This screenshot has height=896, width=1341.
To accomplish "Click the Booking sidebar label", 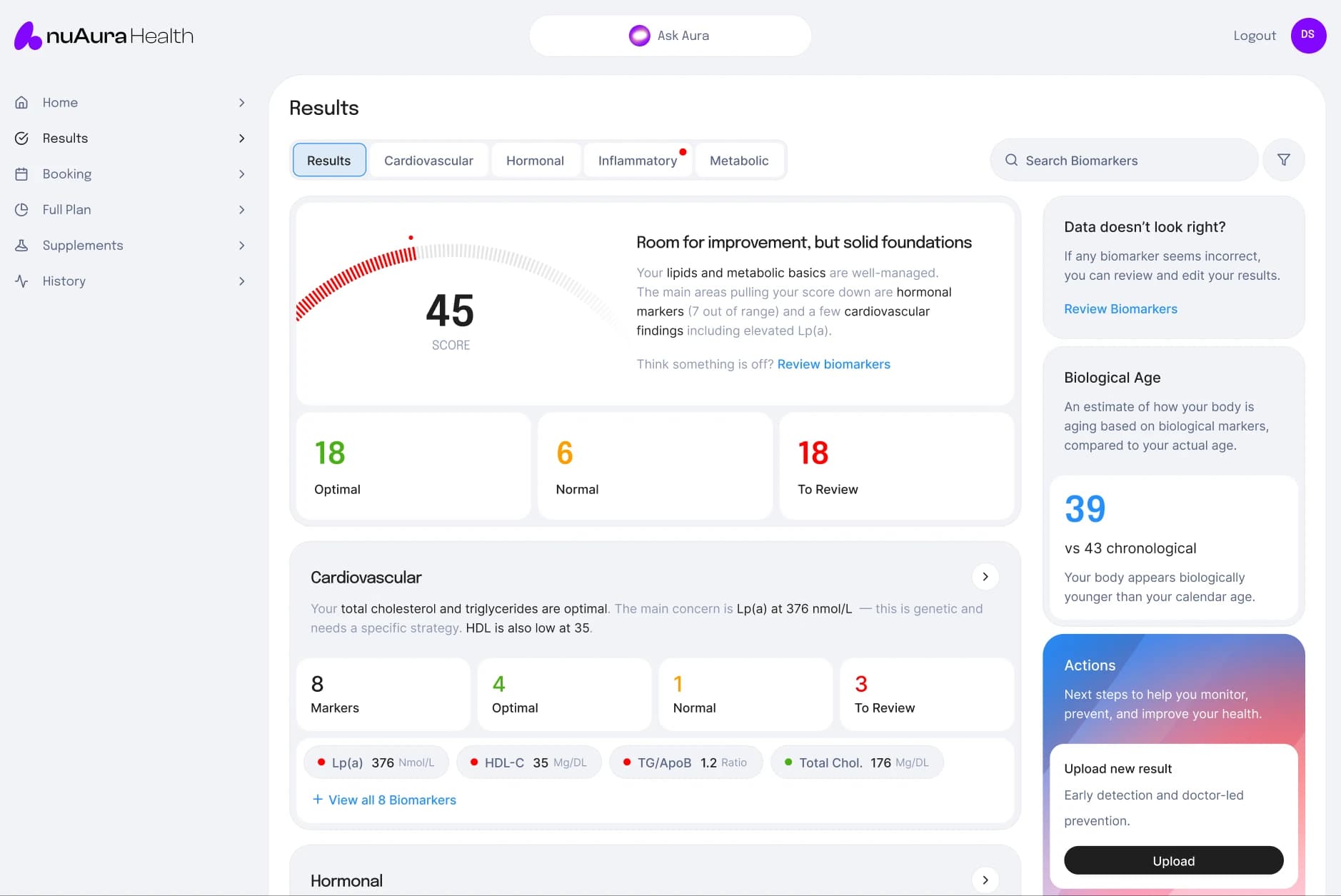I will [x=66, y=173].
